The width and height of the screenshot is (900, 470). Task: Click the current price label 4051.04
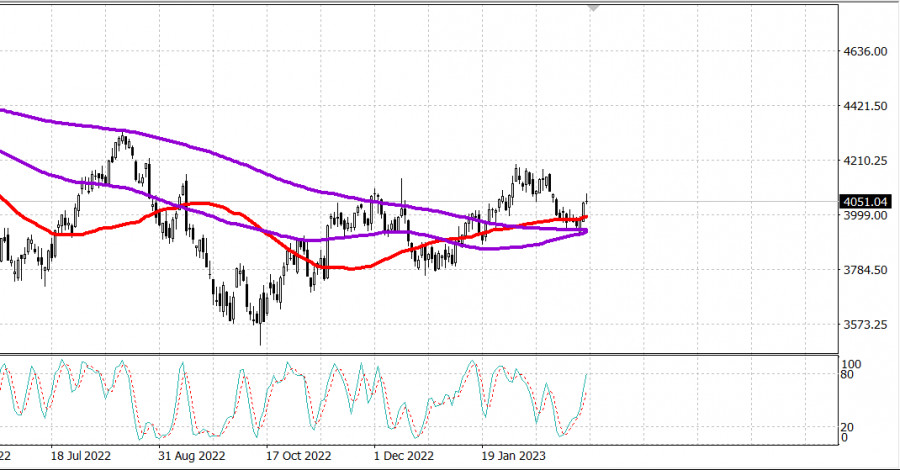866,201
